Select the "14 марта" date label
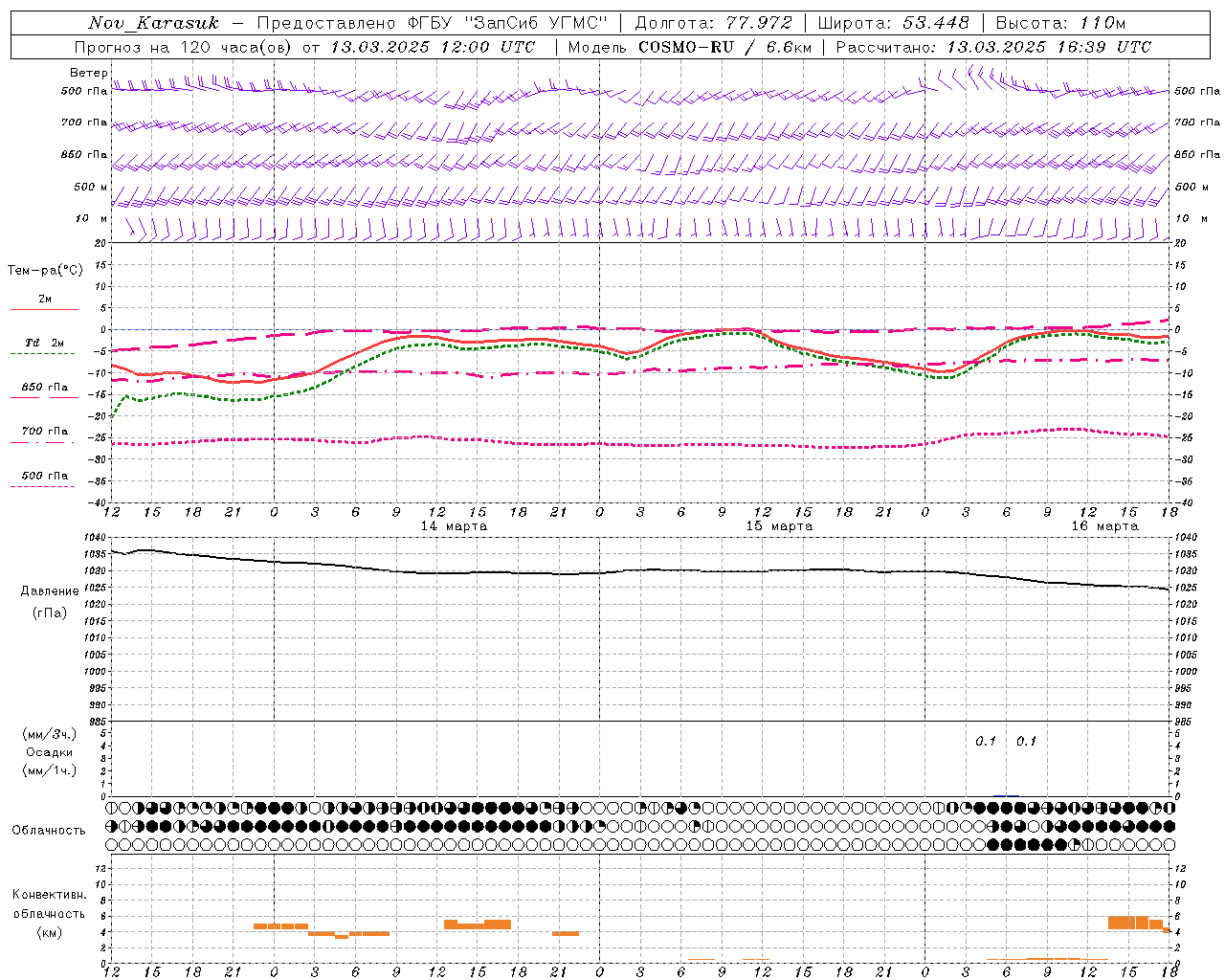 coord(454,526)
